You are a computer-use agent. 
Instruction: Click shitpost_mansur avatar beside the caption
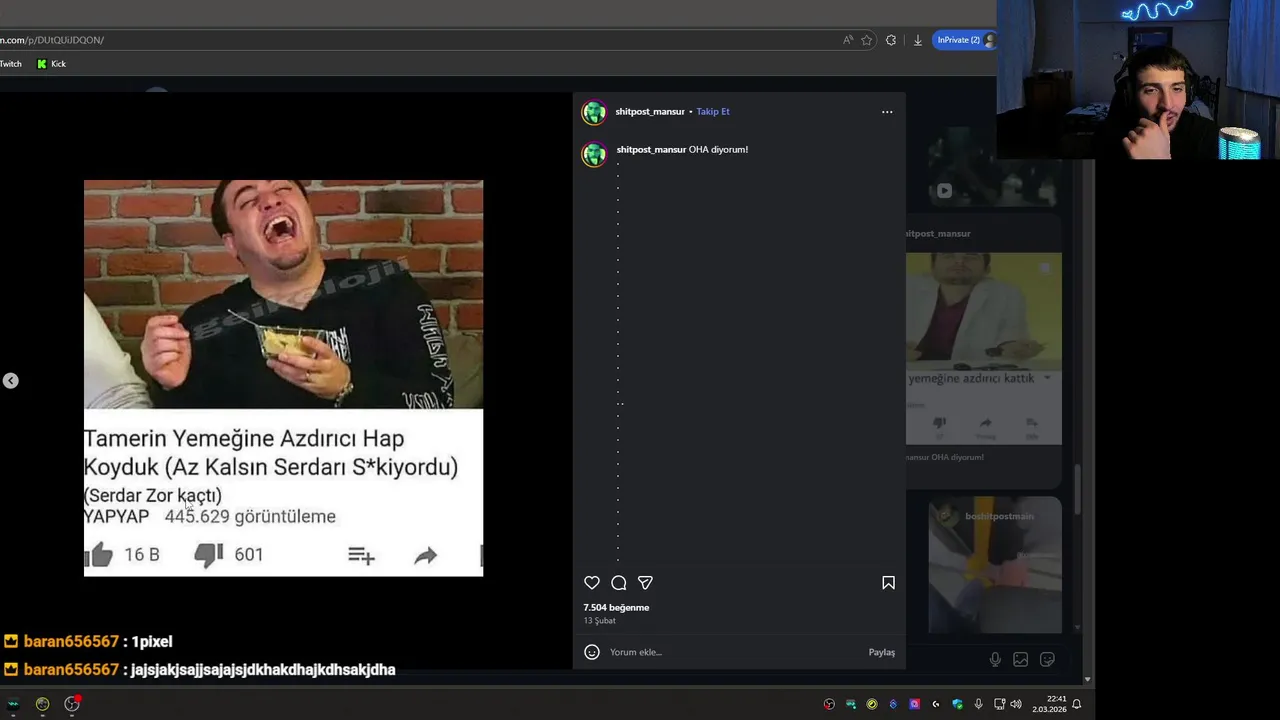pyautogui.click(x=594, y=154)
